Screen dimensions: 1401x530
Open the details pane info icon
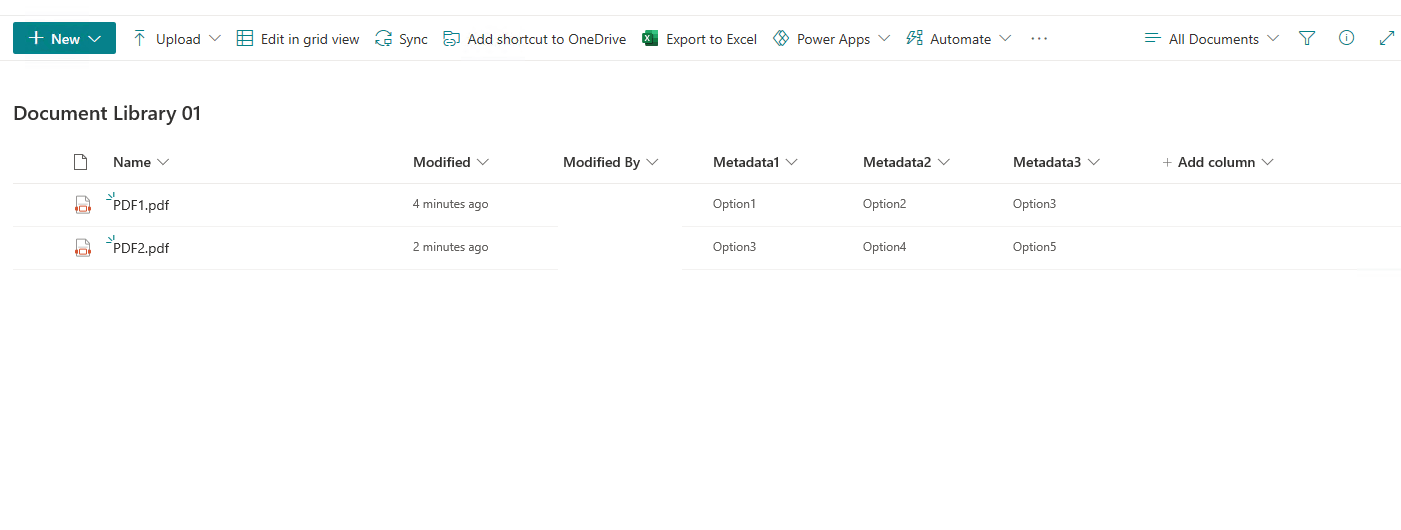pos(1347,38)
